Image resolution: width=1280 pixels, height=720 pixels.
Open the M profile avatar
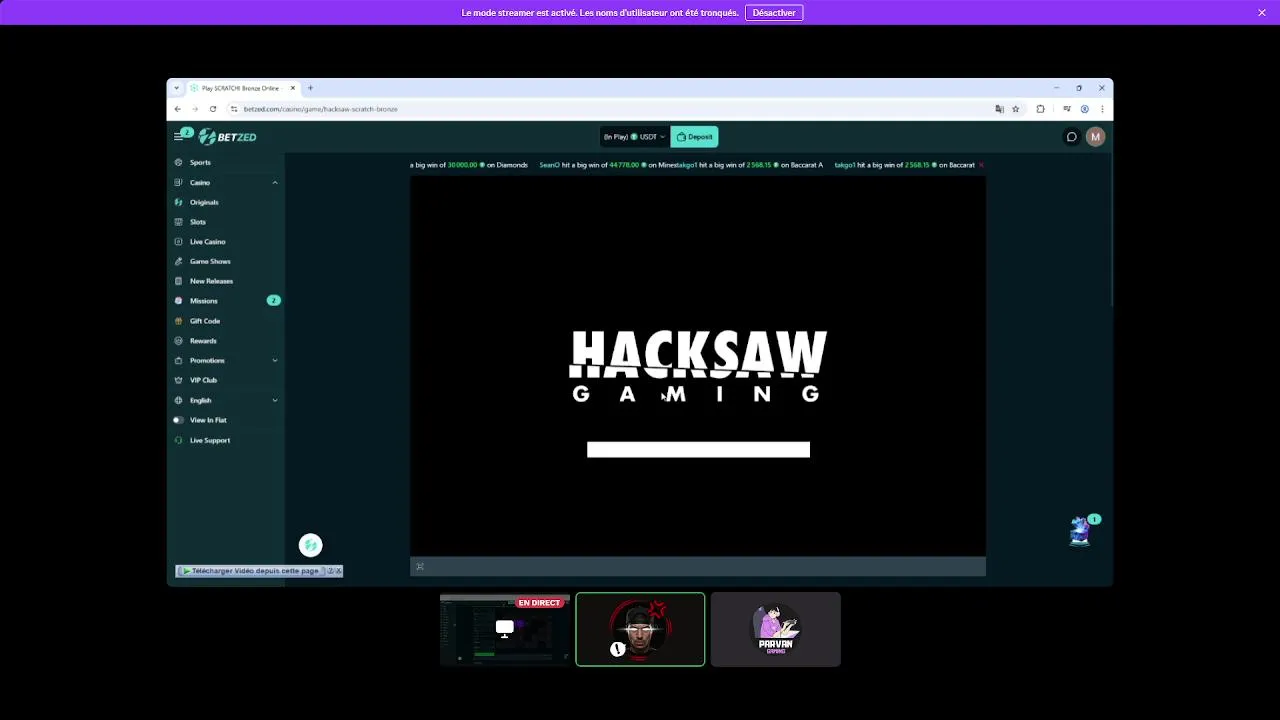(1095, 137)
